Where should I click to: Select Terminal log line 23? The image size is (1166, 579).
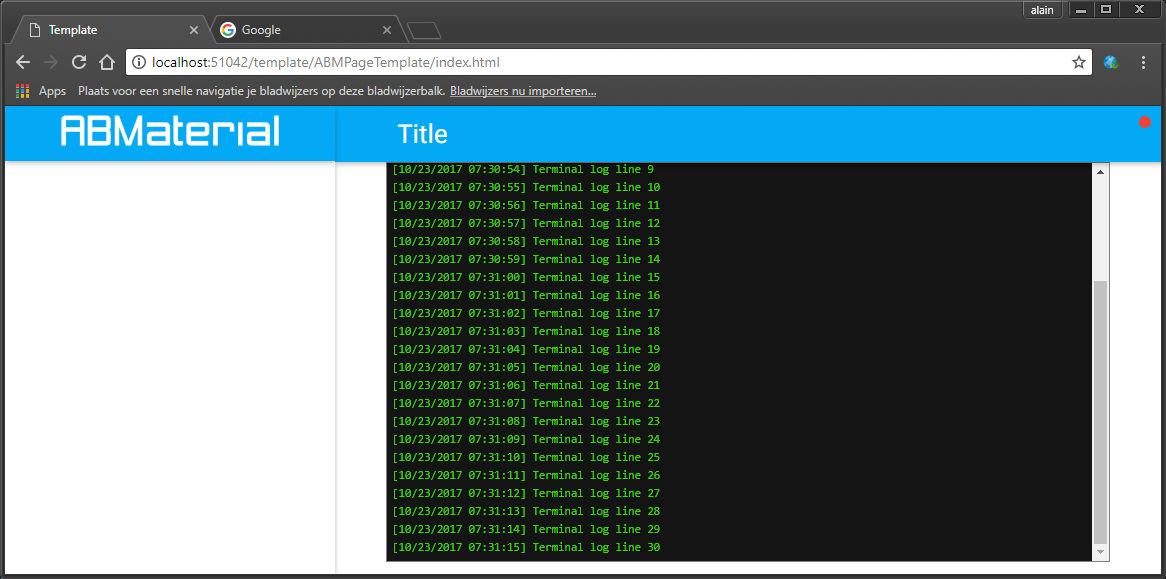click(526, 421)
